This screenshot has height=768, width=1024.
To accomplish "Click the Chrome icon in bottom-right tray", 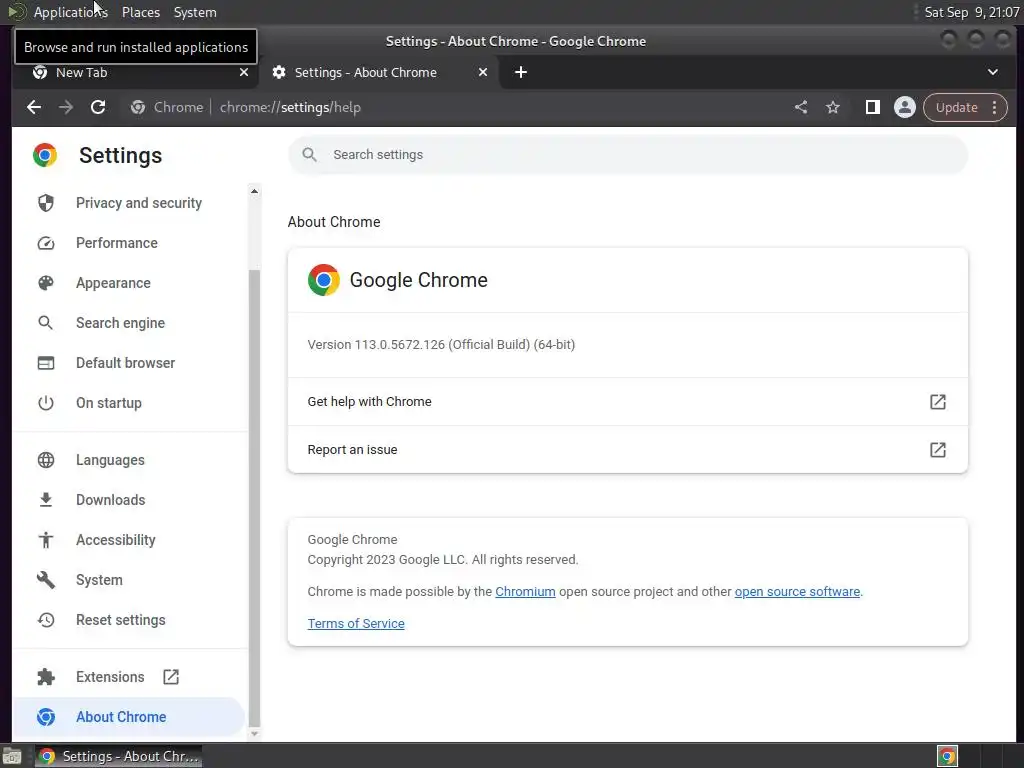I will coord(947,756).
